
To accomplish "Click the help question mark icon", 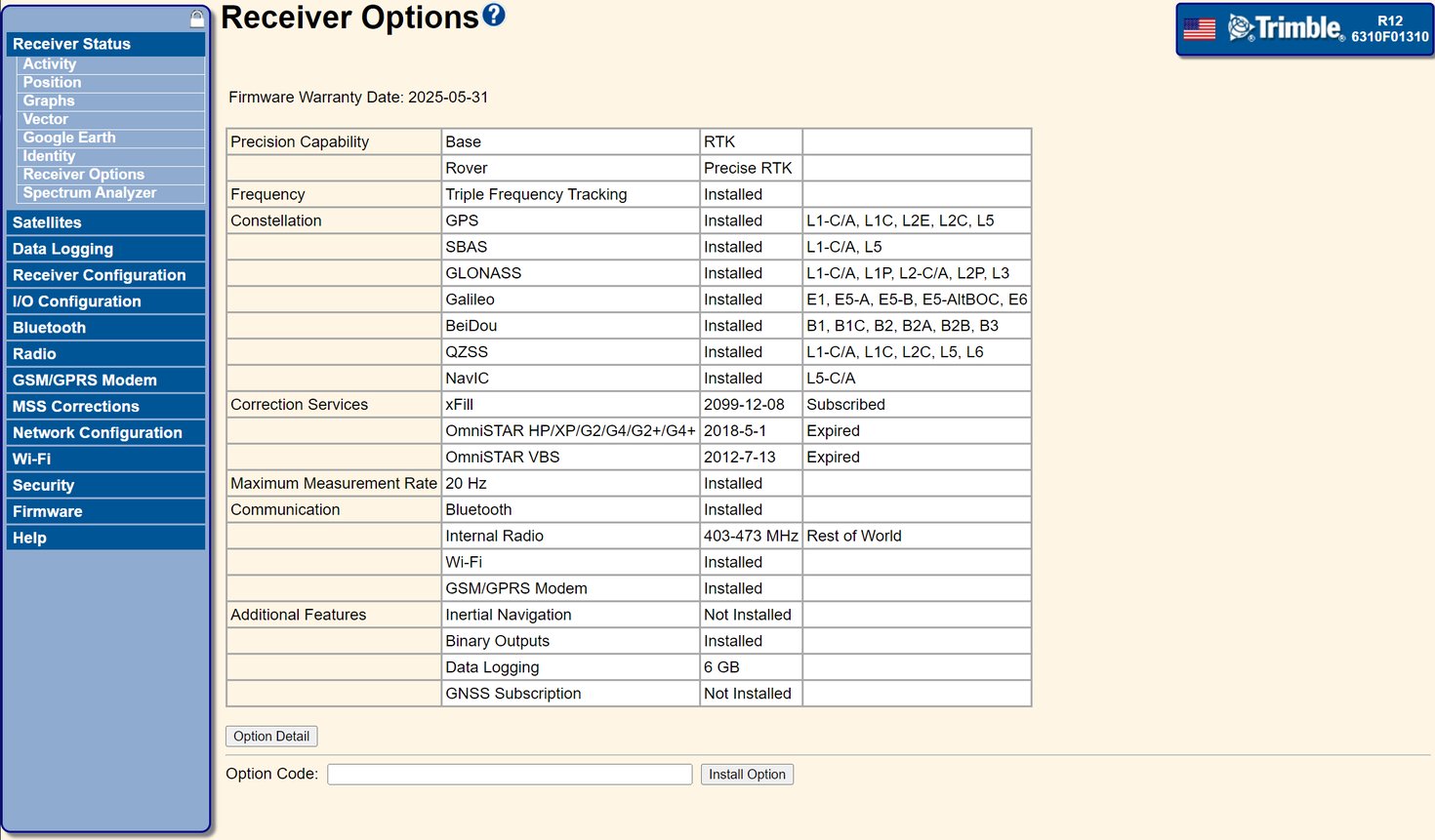I will pyautogui.click(x=494, y=15).
